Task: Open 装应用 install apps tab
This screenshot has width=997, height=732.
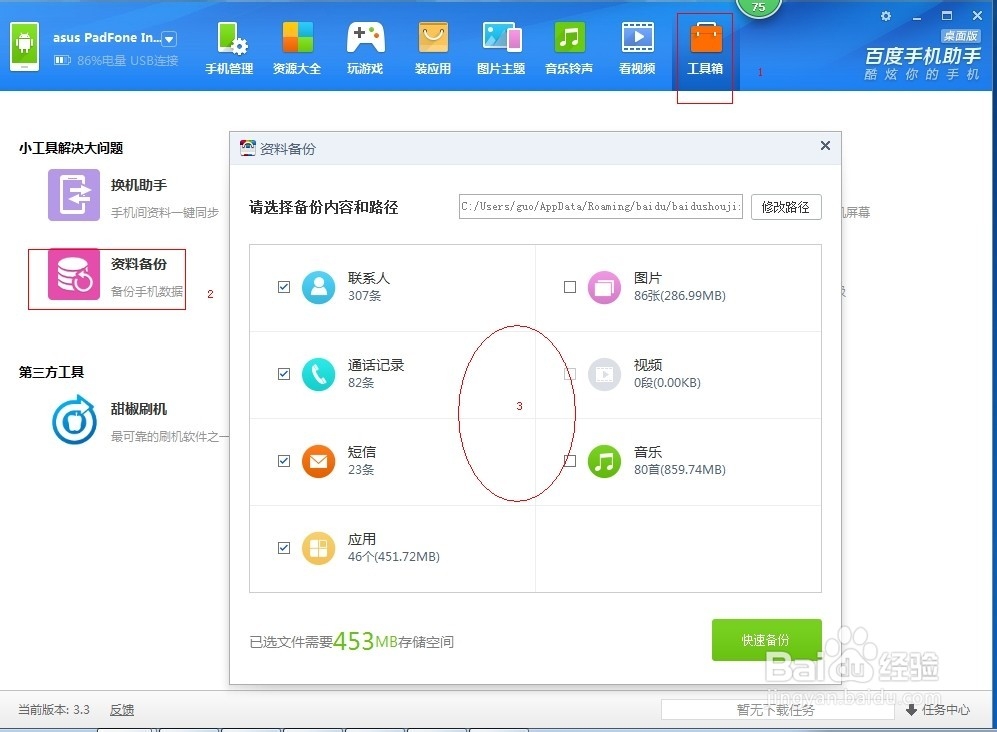Action: [x=433, y=48]
